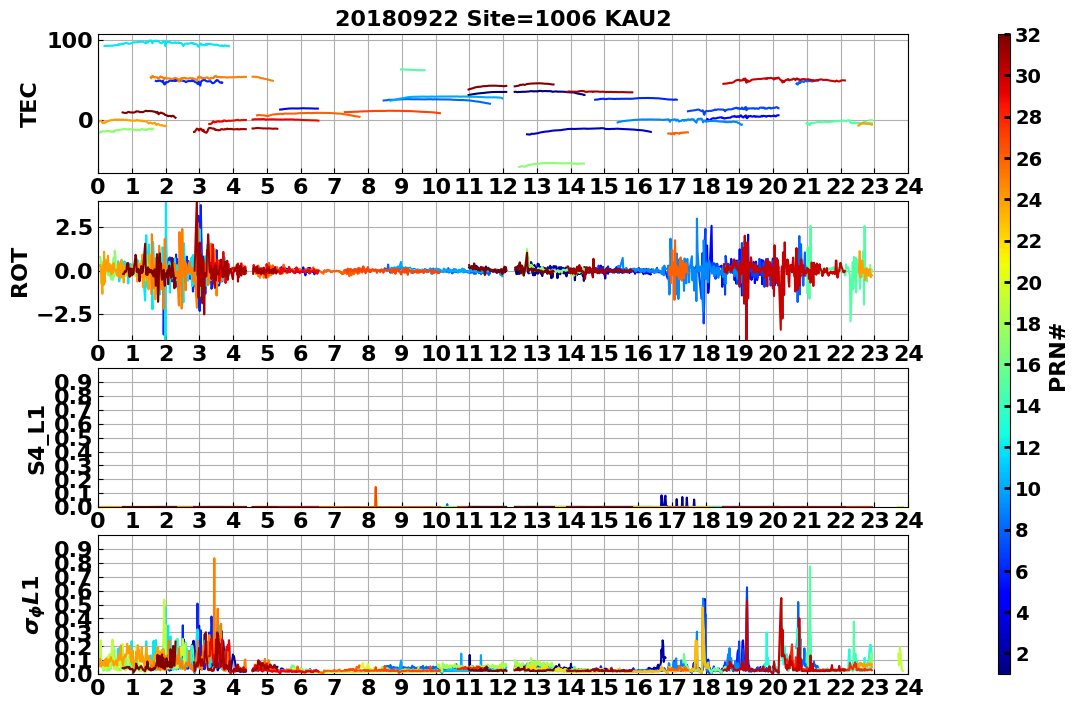The height and width of the screenshot is (709, 1077).
Task: Click hour '12' on TEC panel x-axis
Action: (503, 187)
